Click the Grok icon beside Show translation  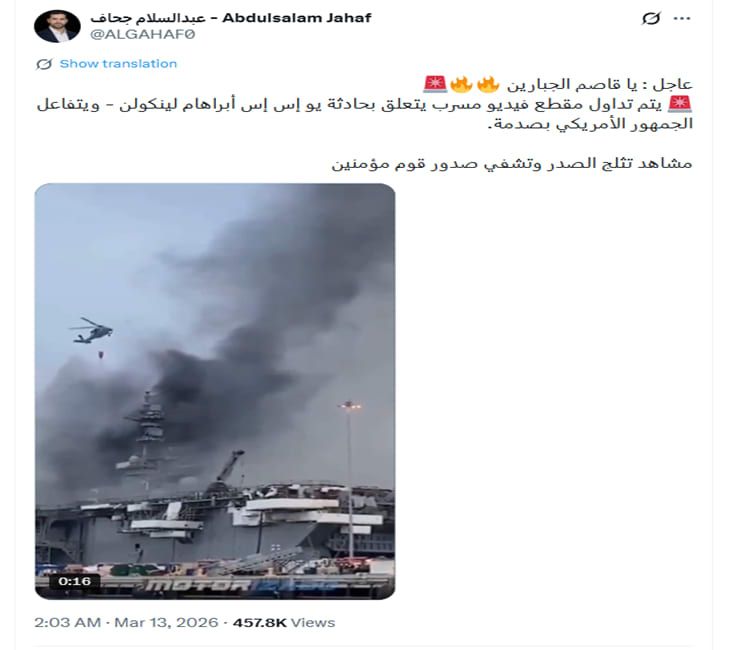coord(44,64)
